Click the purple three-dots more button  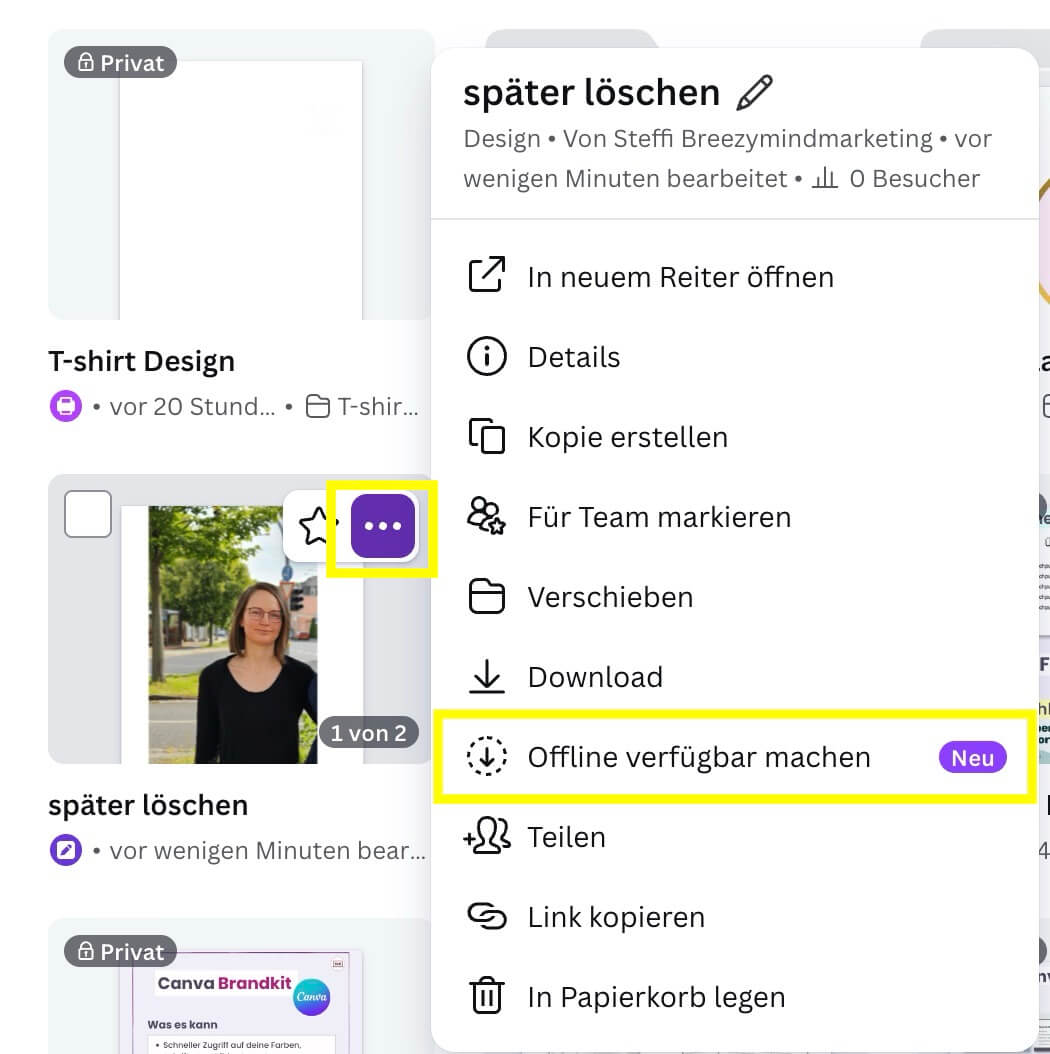coord(383,526)
